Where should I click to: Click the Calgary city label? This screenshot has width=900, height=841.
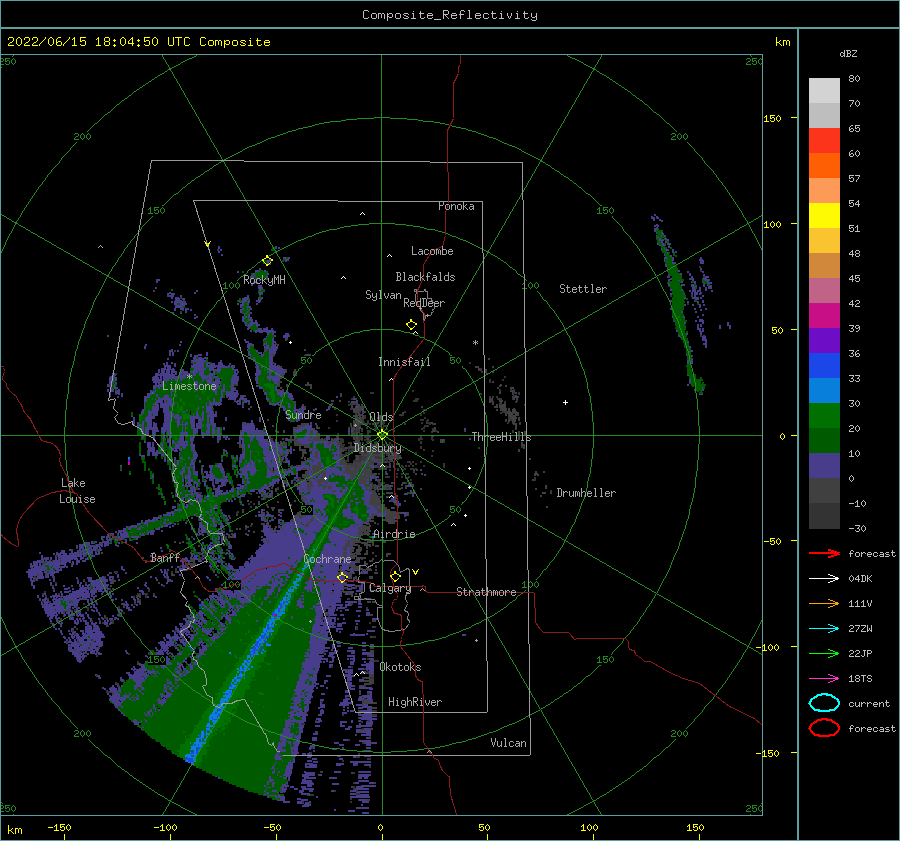(x=390, y=588)
